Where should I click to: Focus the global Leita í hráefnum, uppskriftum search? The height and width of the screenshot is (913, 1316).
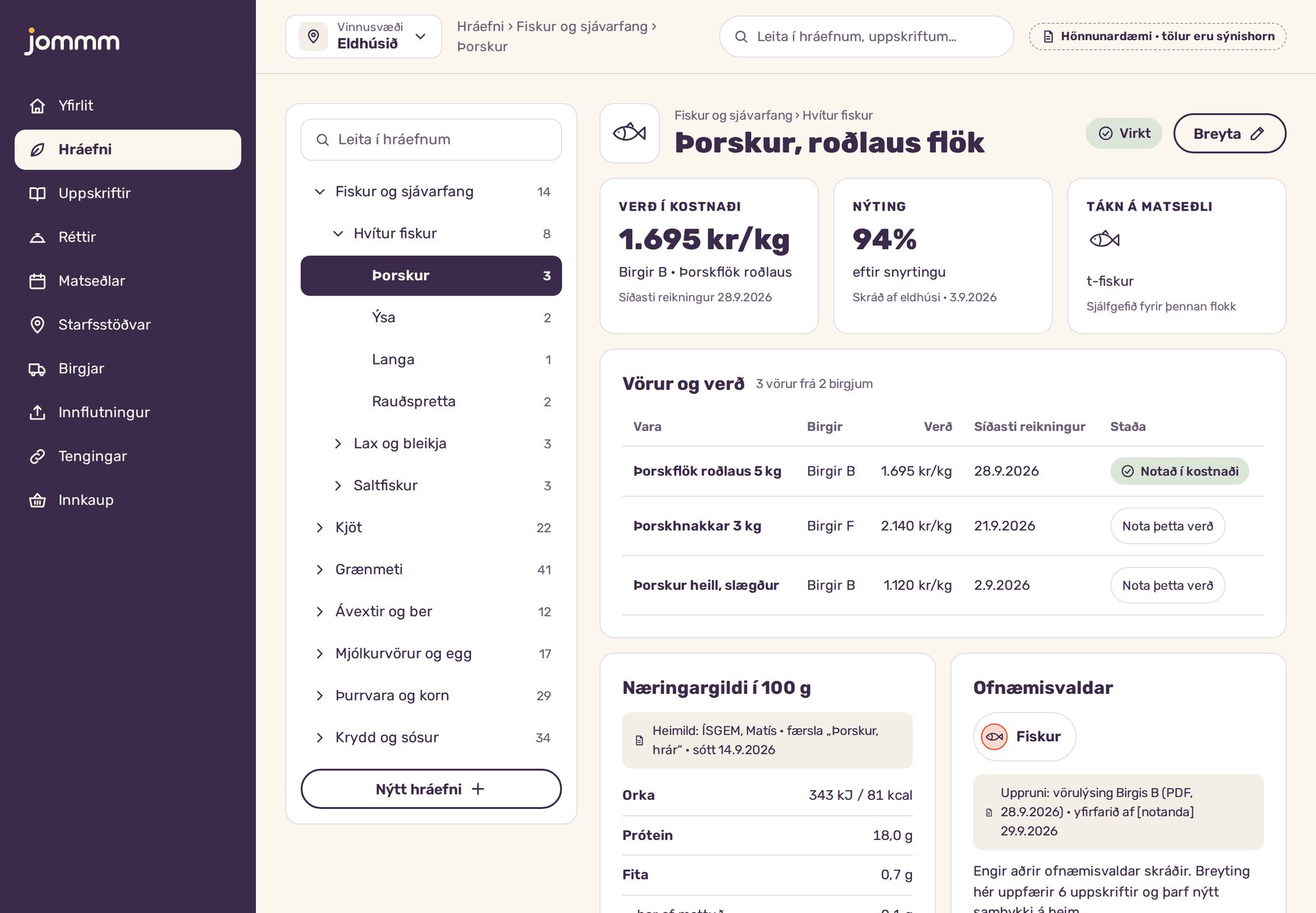(x=866, y=37)
